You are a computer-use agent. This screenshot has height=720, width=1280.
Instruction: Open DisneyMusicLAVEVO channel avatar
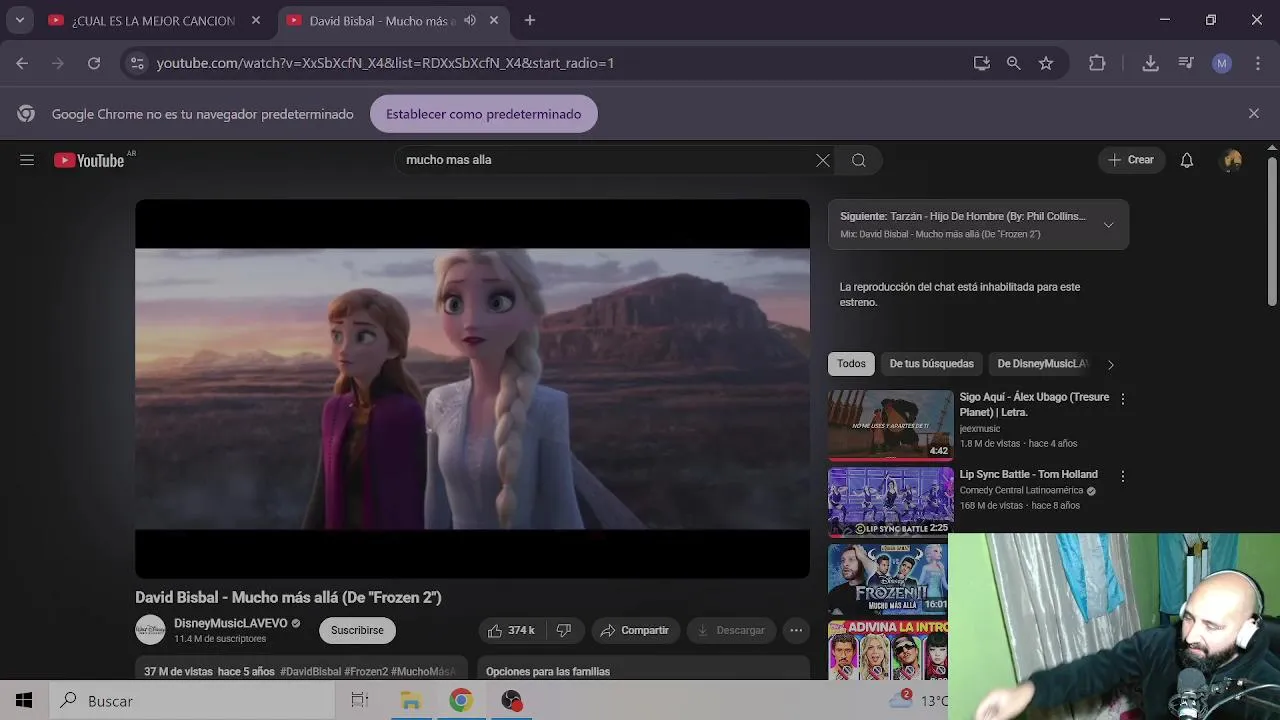tap(150, 630)
